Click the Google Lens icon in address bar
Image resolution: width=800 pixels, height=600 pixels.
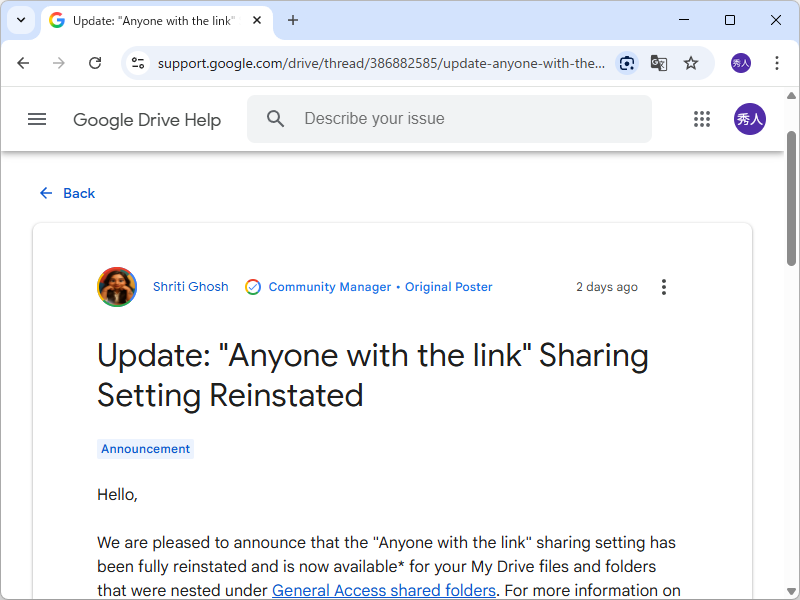[x=627, y=63]
